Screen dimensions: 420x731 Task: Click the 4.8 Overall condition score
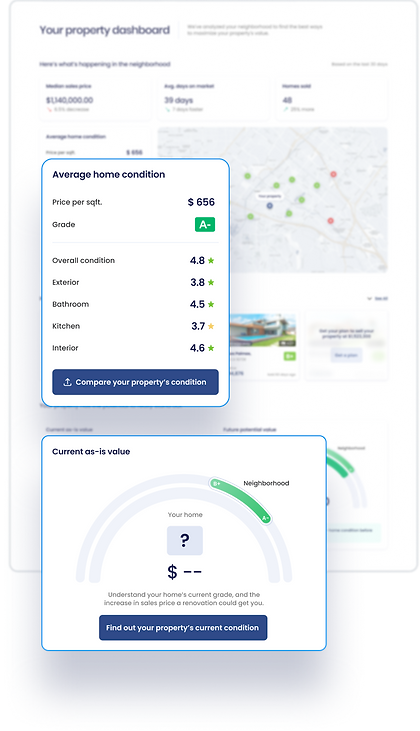[x=197, y=261]
